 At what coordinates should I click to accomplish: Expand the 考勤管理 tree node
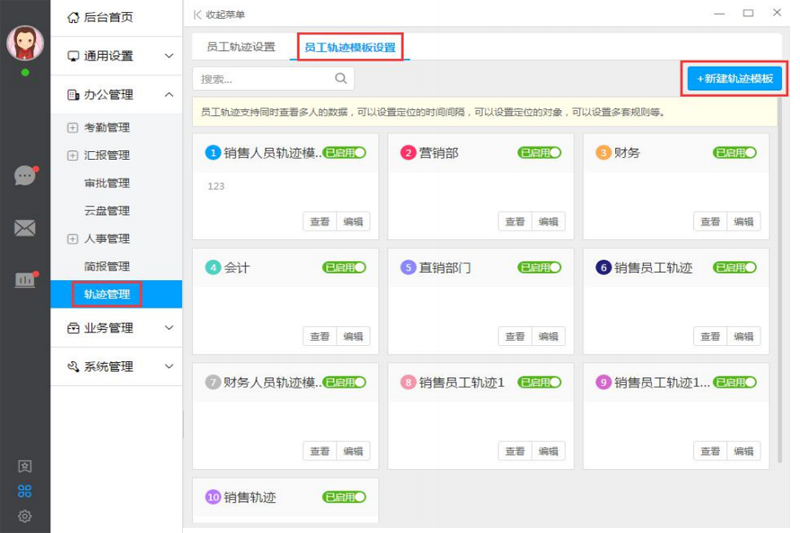[72, 128]
